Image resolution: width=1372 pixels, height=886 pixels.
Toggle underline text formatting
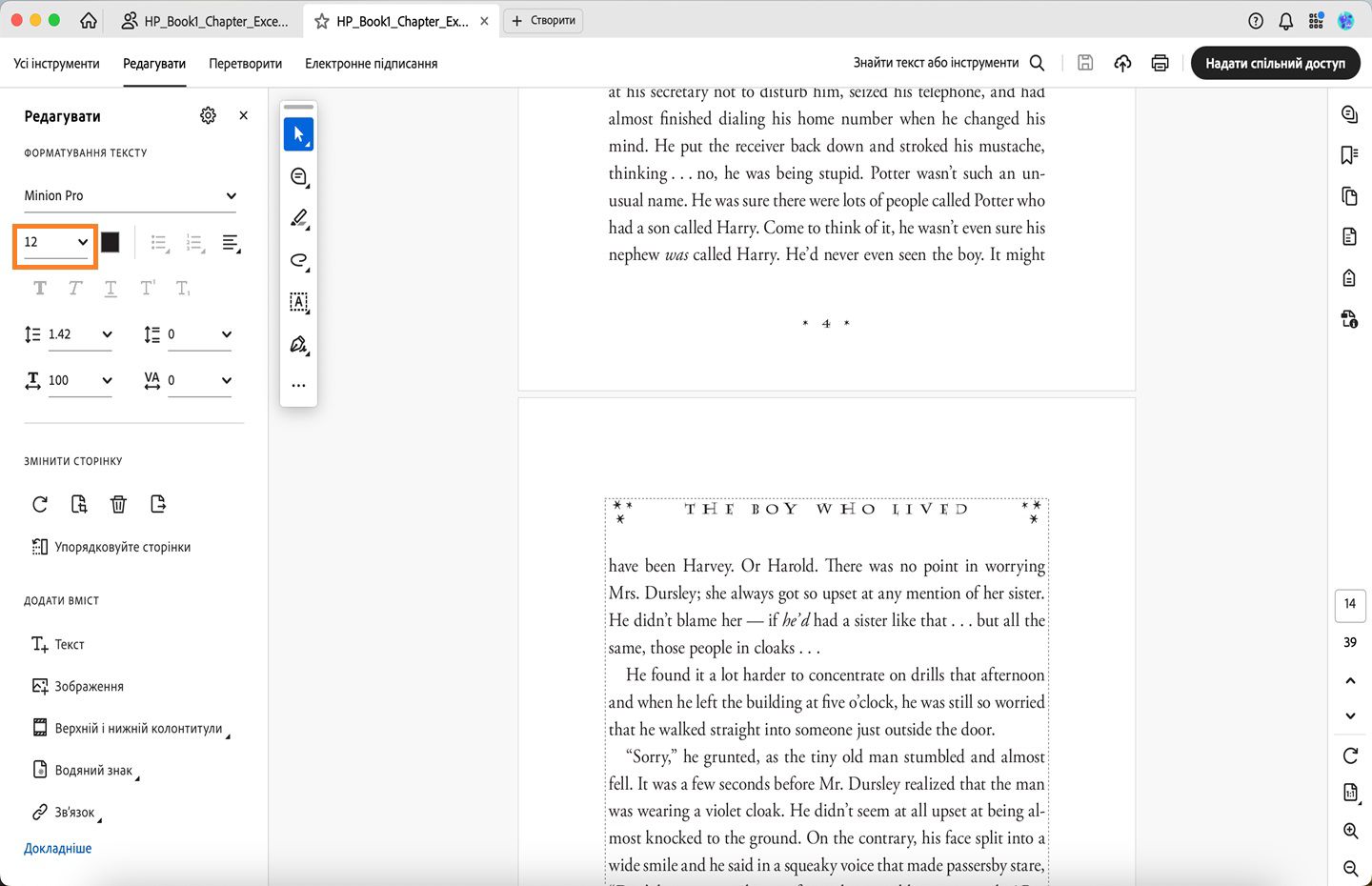click(111, 288)
